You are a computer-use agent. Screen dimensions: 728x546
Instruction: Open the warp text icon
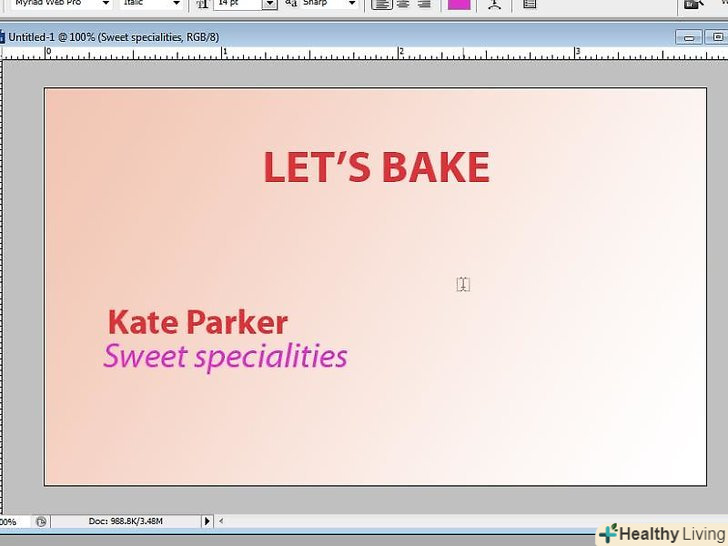click(x=494, y=4)
